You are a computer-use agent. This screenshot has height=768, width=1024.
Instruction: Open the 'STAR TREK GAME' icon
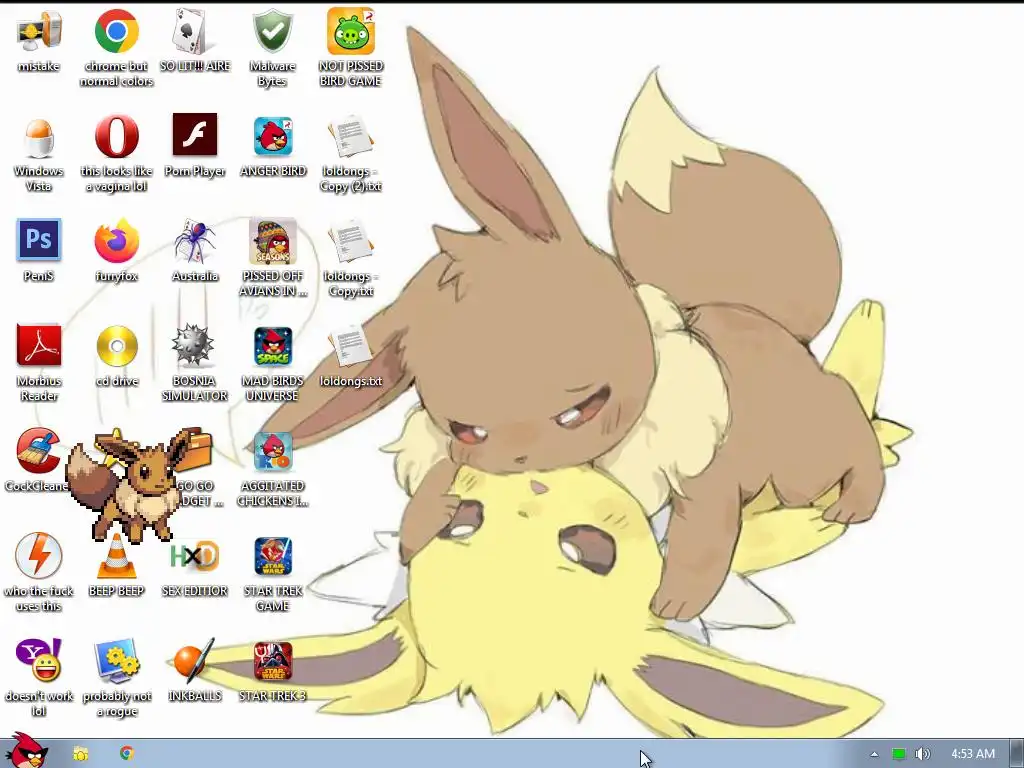[273, 556]
